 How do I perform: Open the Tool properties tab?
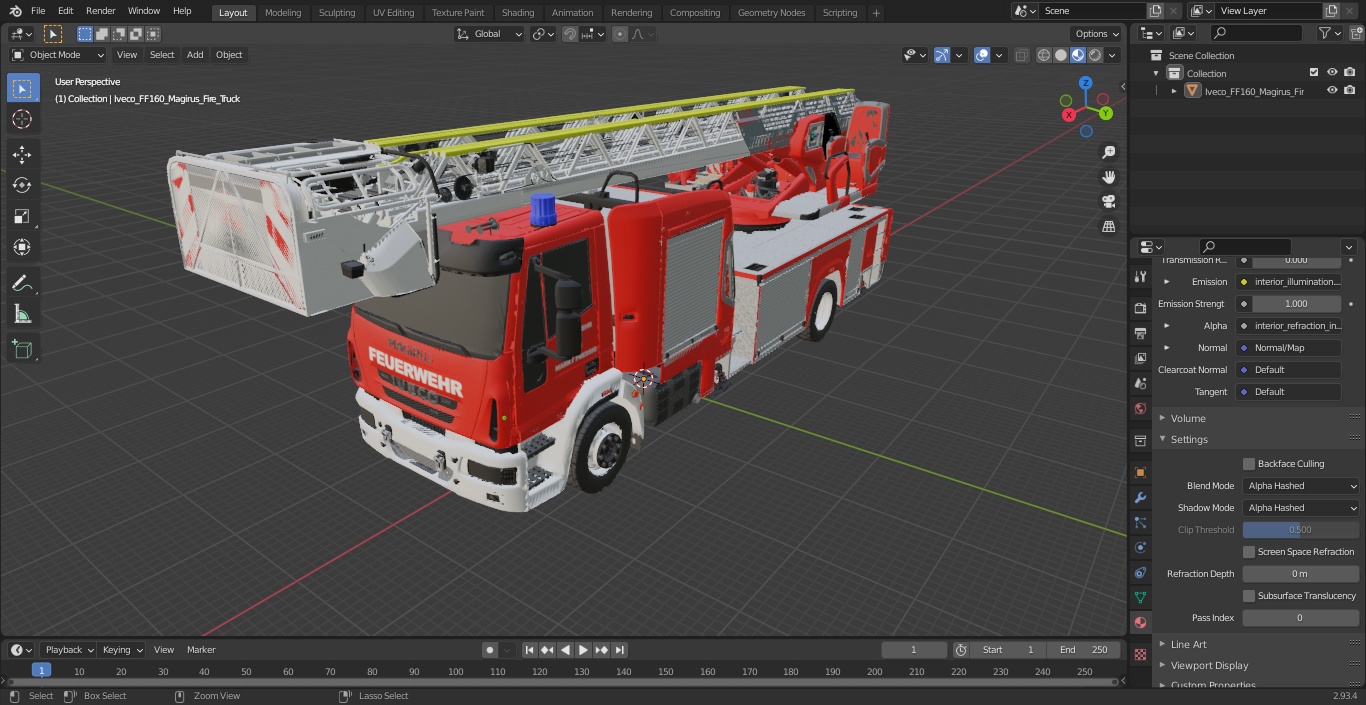click(1140, 277)
